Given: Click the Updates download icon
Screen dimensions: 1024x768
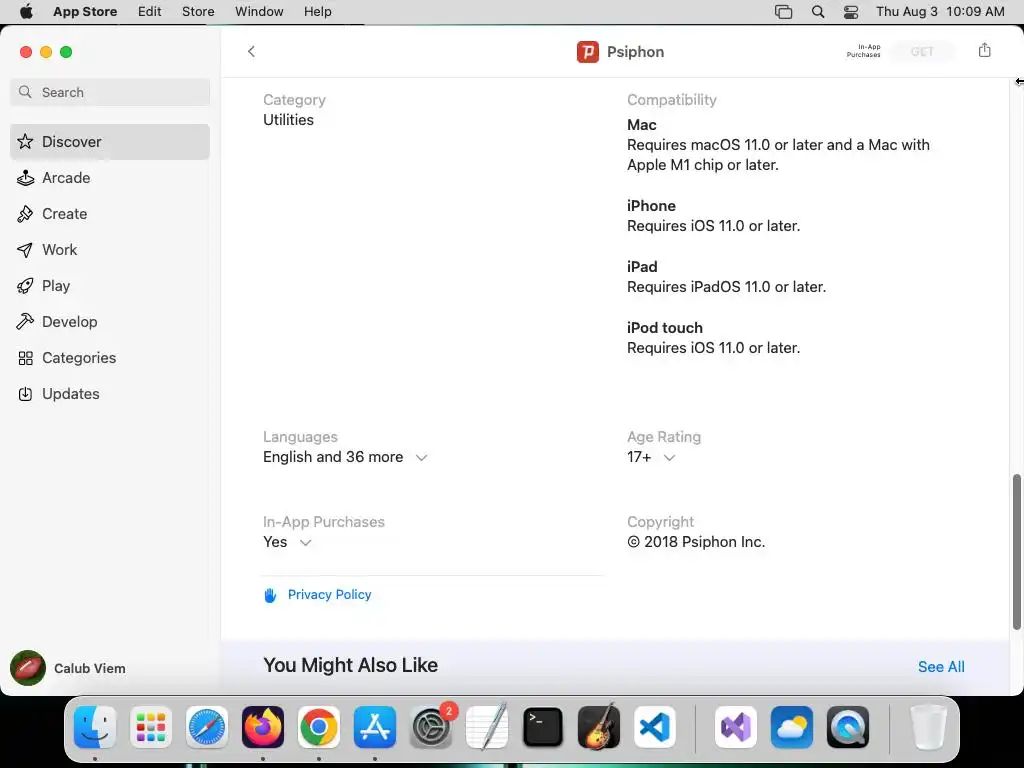Looking at the screenshot, I should coord(25,394).
